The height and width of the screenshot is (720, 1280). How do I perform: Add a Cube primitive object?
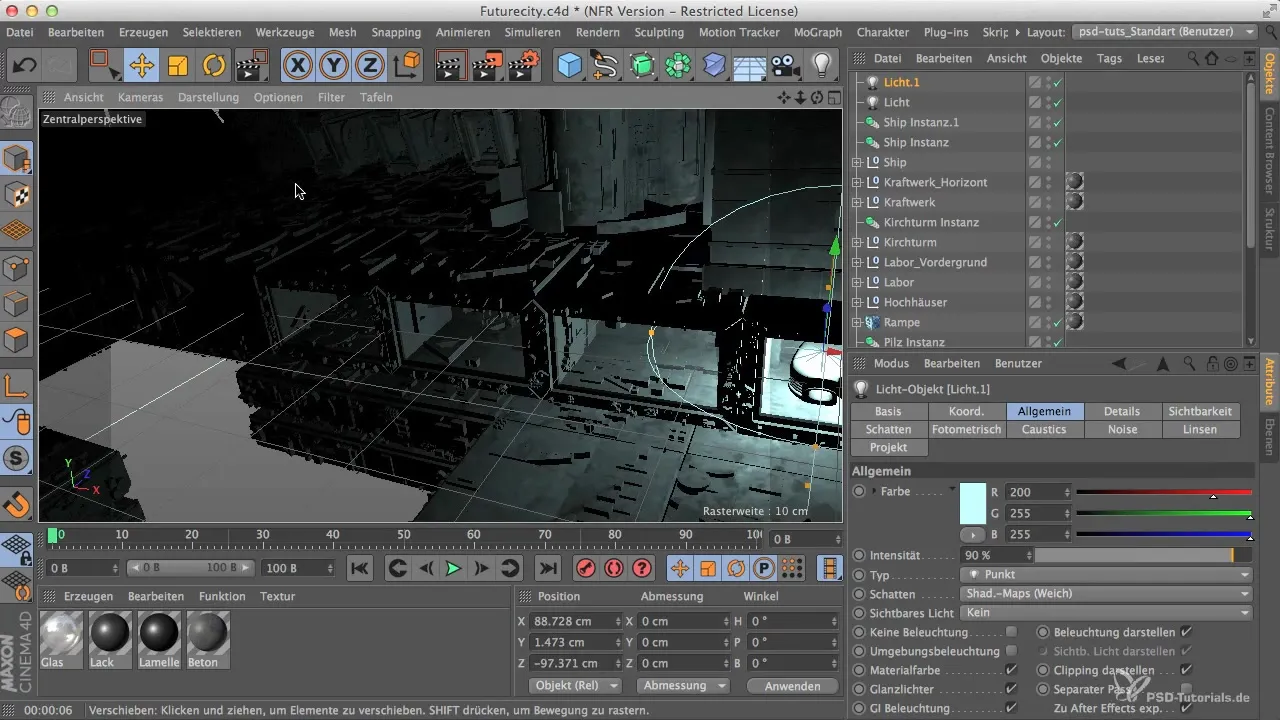[570, 66]
